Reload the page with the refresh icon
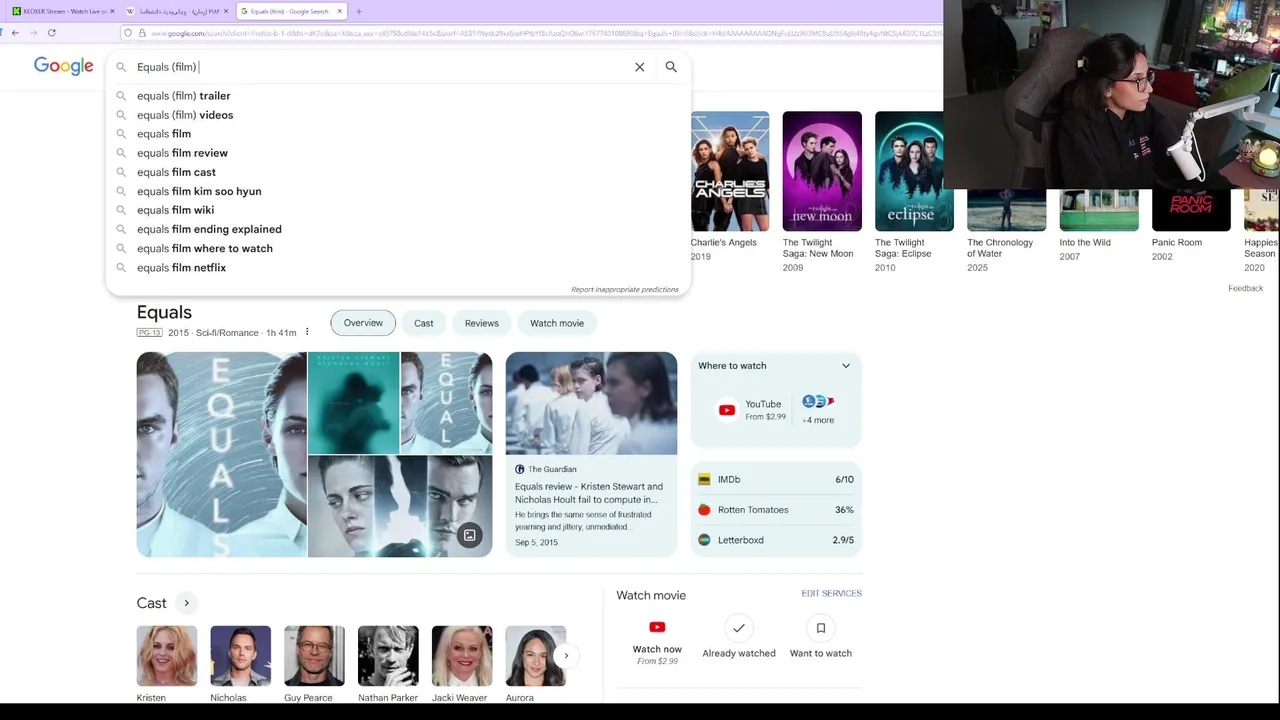1280x720 pixels. coord(52,33)
